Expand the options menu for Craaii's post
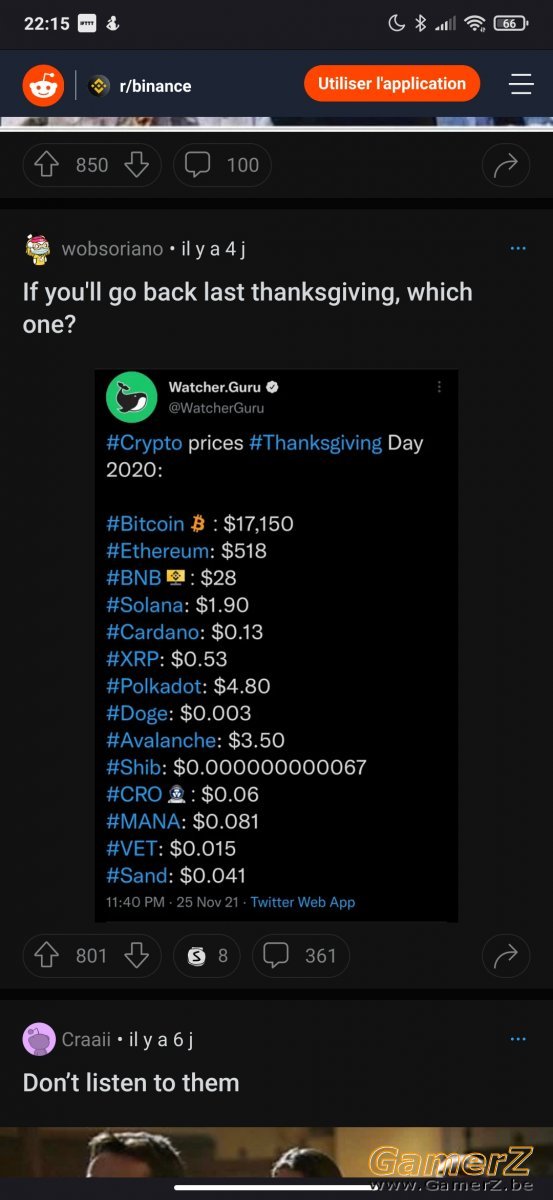 coord(518,1039)
